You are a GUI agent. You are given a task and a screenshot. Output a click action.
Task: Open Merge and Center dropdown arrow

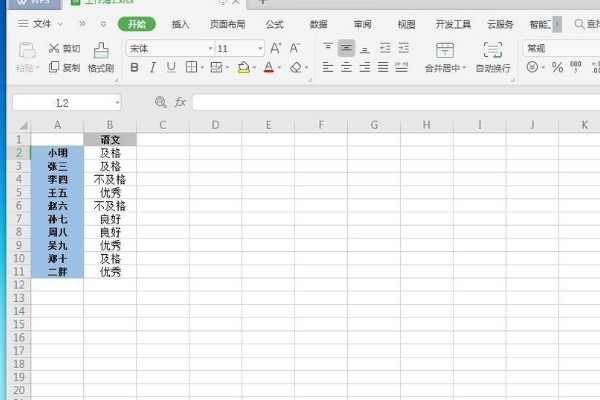click(464, 68)
